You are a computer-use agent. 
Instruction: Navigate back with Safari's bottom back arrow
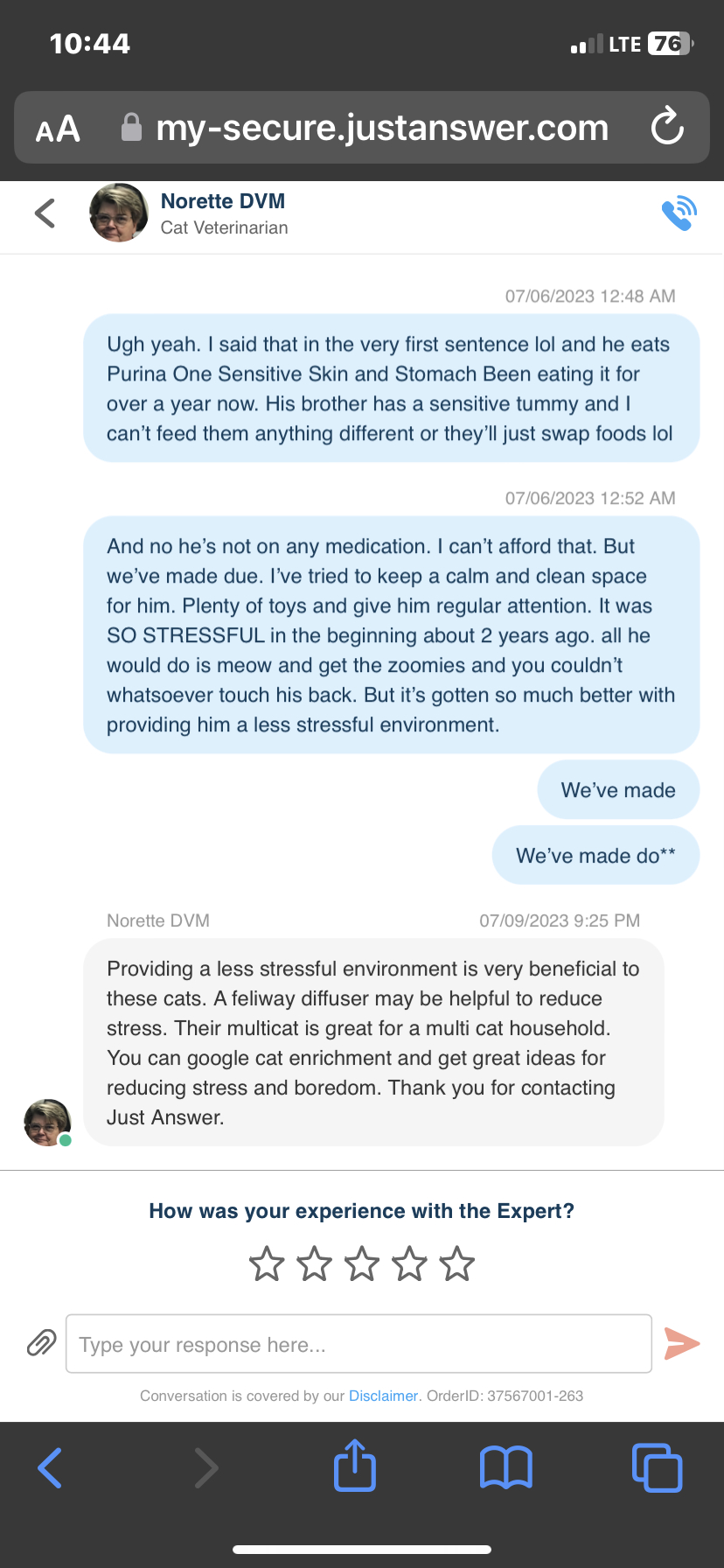(51, 1467)
